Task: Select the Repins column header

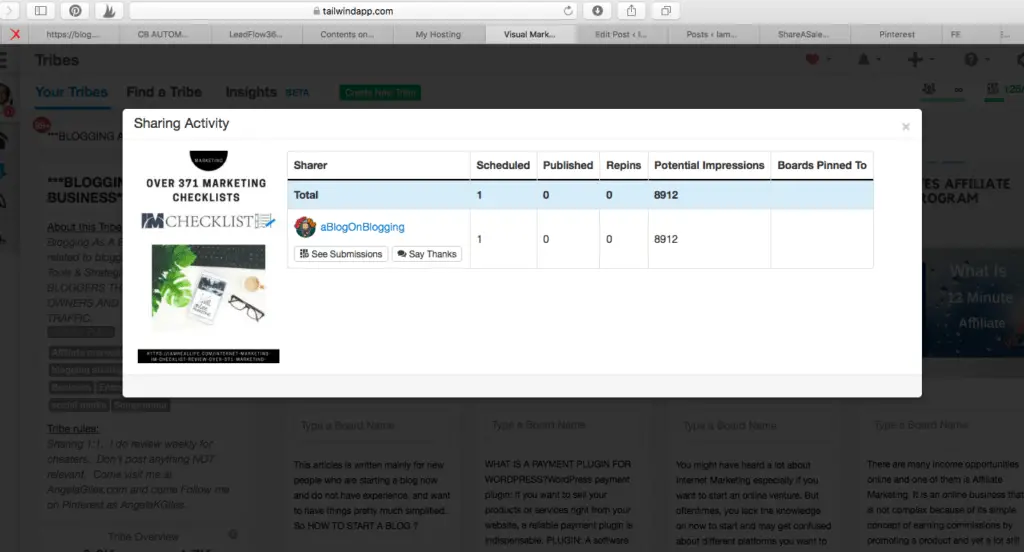Action: 623,165
